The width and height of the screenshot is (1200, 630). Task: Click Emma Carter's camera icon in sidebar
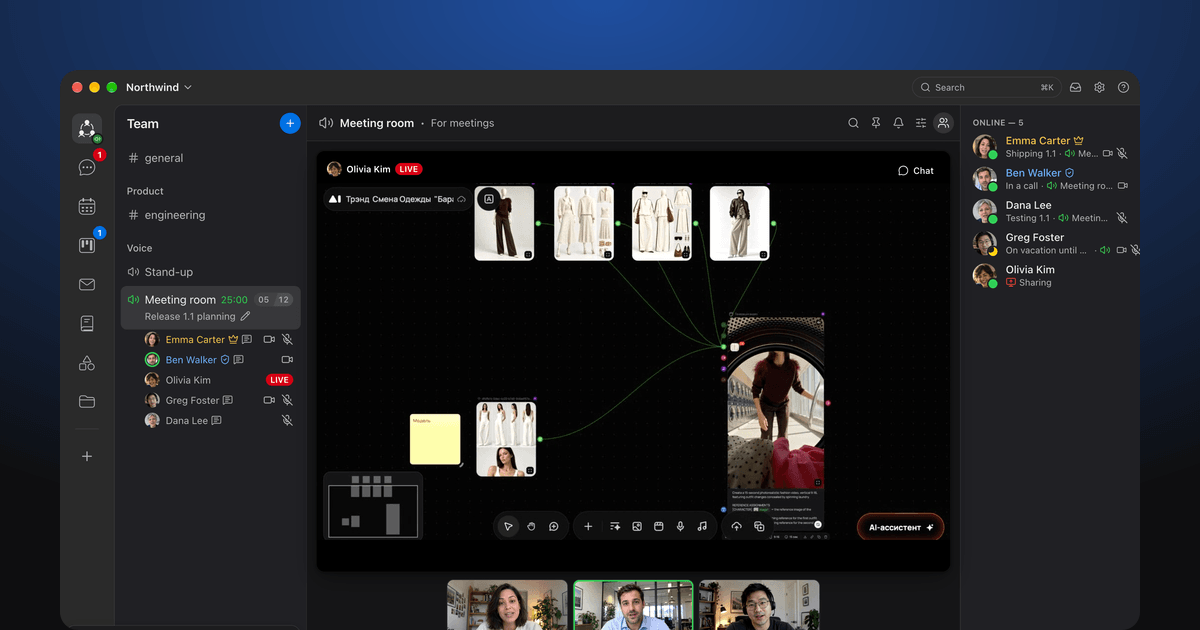[x=269, y=340]
